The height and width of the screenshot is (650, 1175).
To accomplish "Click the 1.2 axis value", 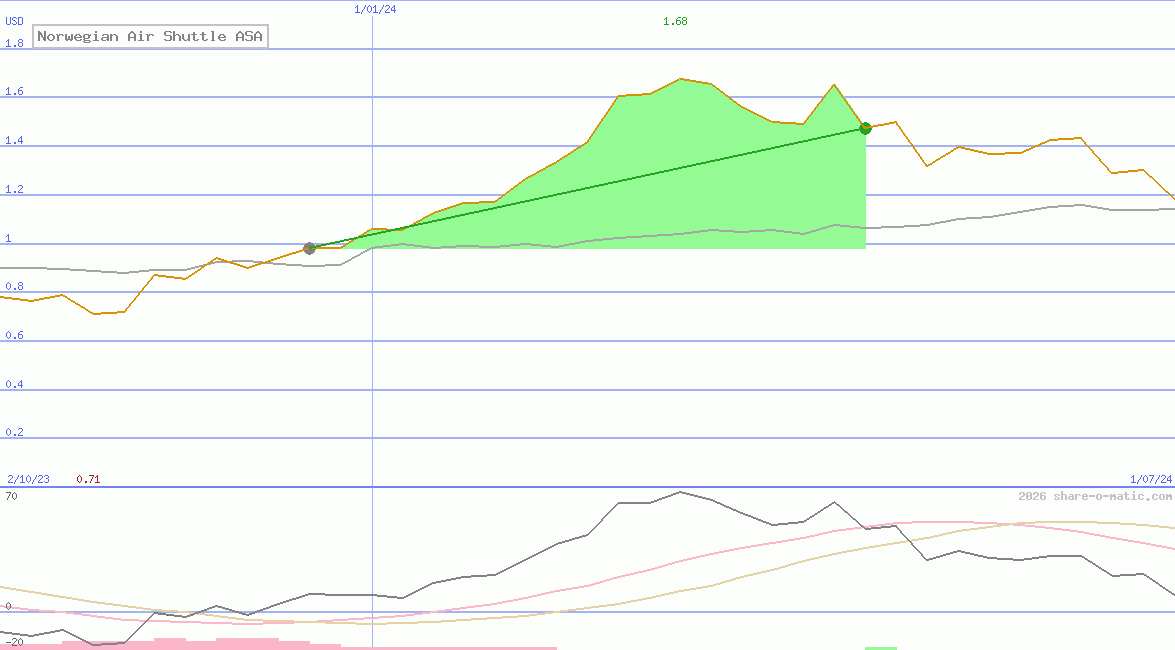I will coord(14,189).
